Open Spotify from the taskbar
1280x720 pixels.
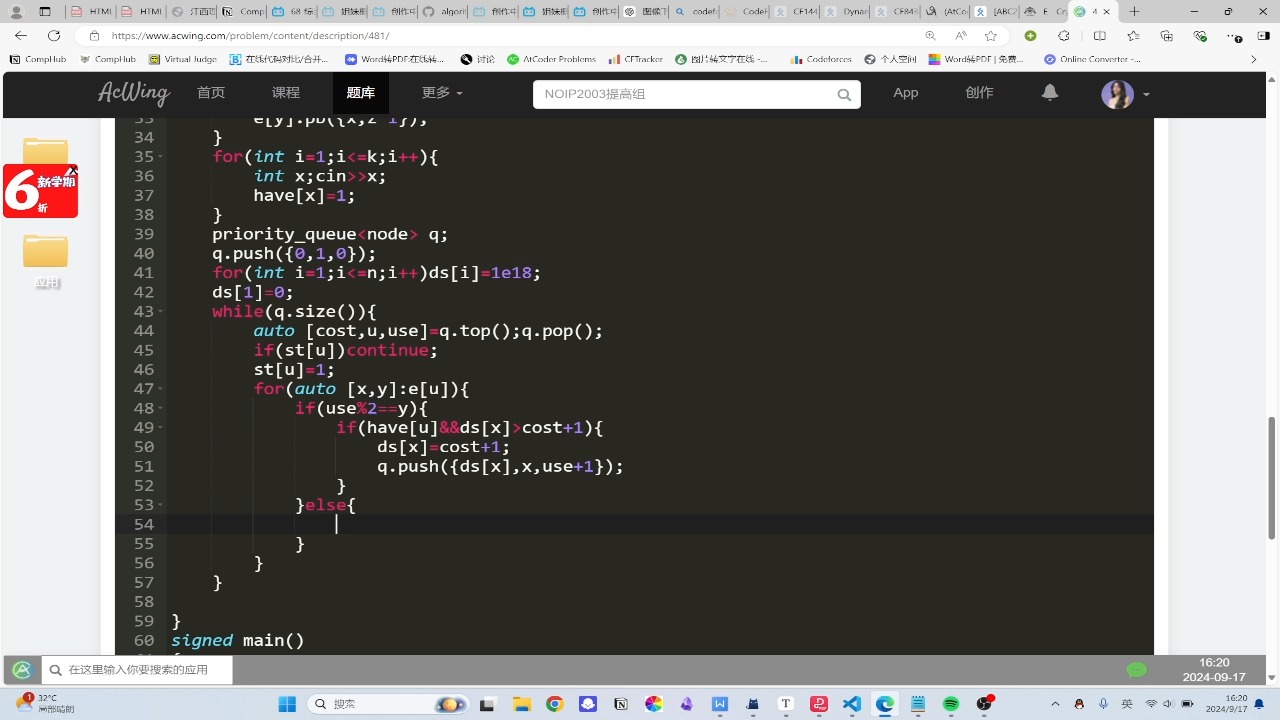(x=950, y=704)
